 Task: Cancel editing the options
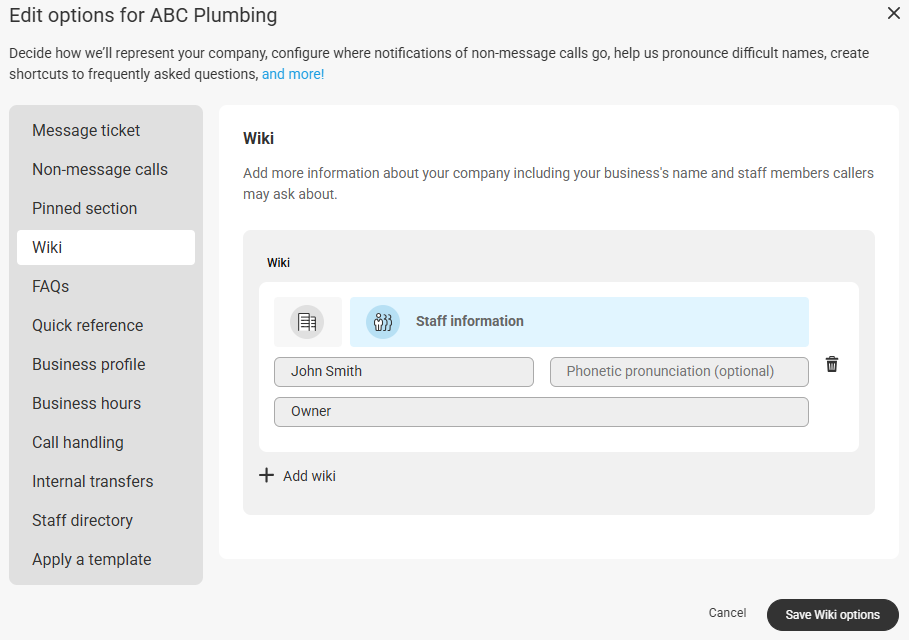tap(727, 613)
